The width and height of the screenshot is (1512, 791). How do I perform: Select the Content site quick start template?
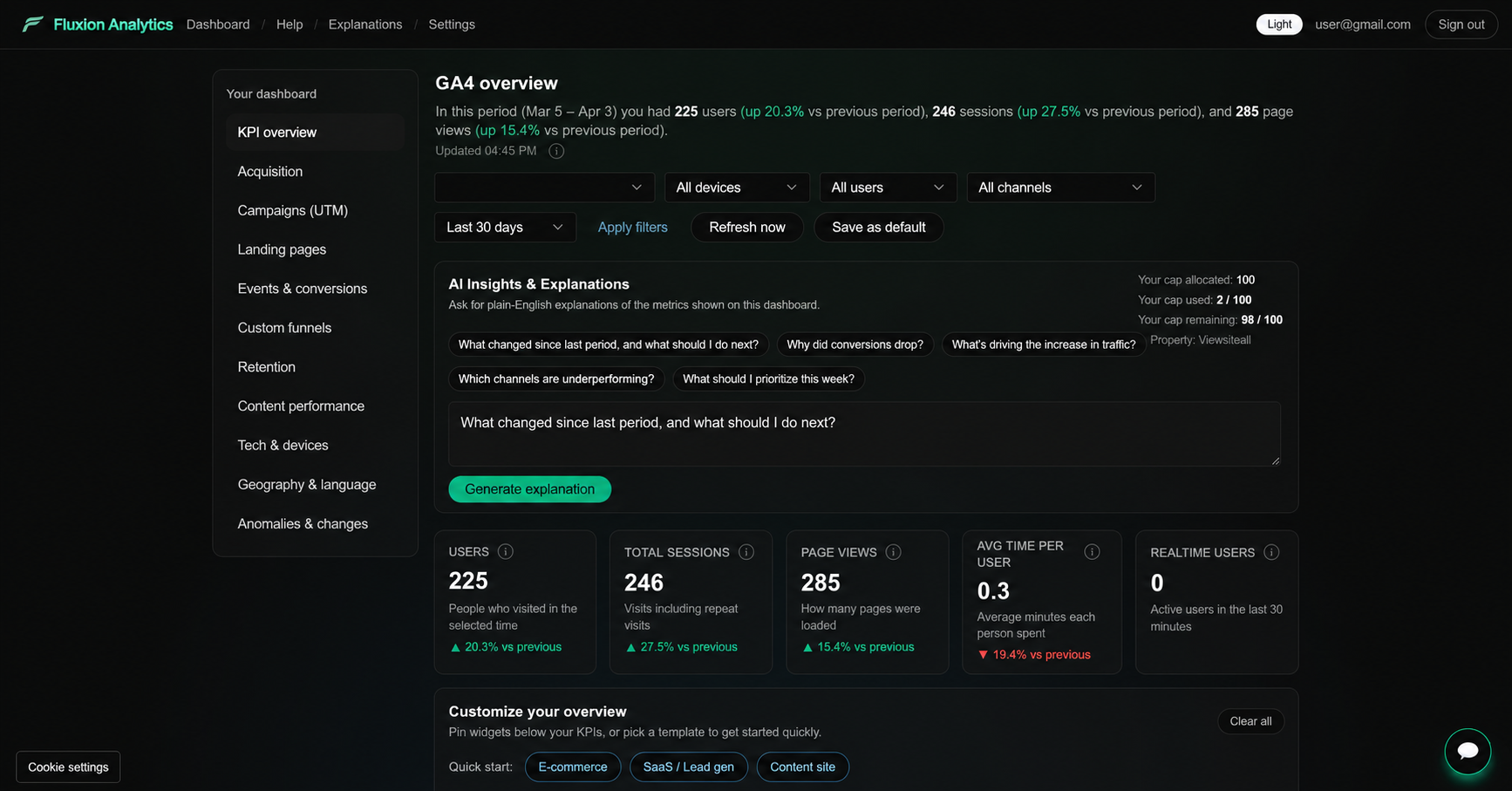[x=802, y=767]
